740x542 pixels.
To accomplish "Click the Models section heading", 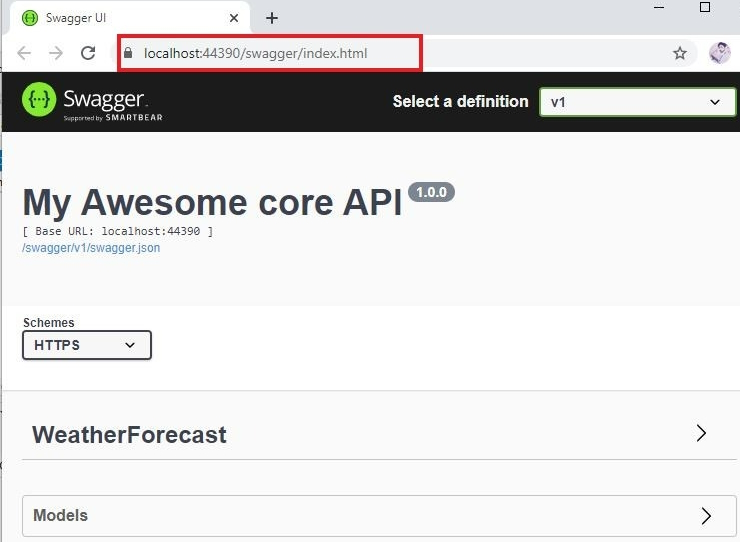I will [x=60, y=516].
